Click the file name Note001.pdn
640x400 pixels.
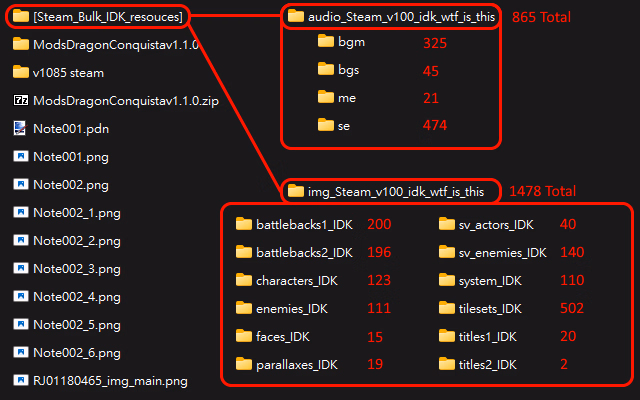[71, 129]
